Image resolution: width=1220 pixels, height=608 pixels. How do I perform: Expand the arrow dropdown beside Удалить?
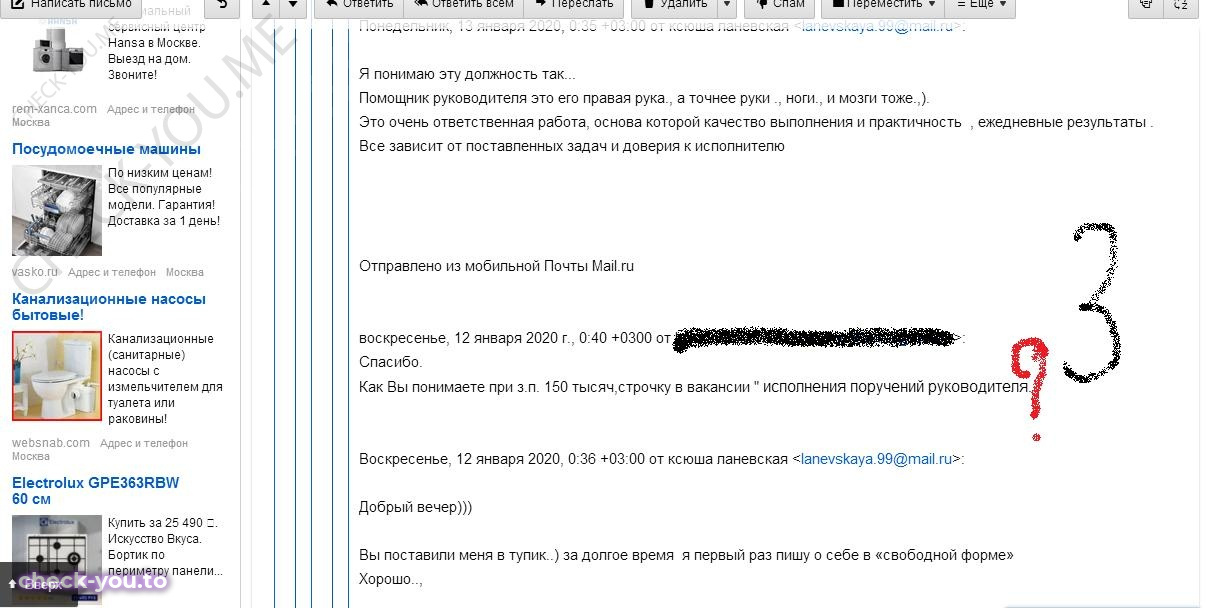click(727, 5)
